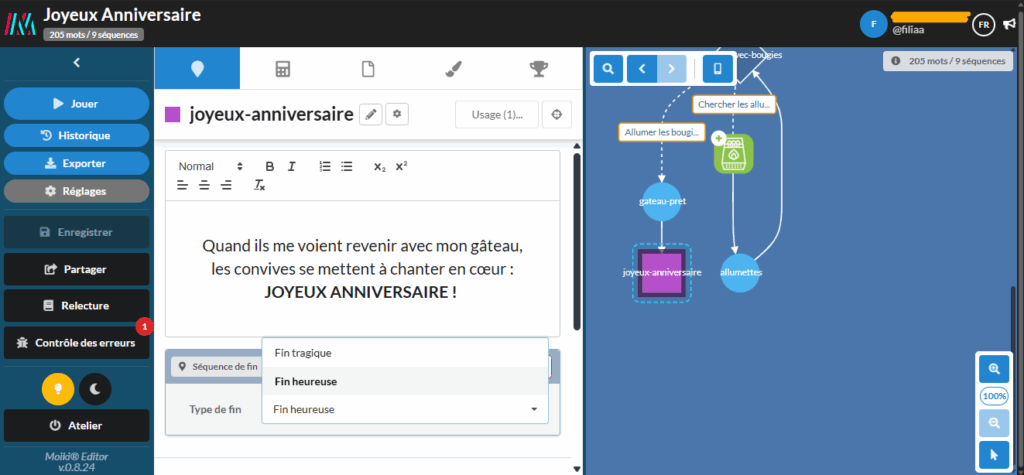Click the pencil rename icon beside joyeux-anniversaire
Screen dimensions: 1024x475
tap(371, 115)
